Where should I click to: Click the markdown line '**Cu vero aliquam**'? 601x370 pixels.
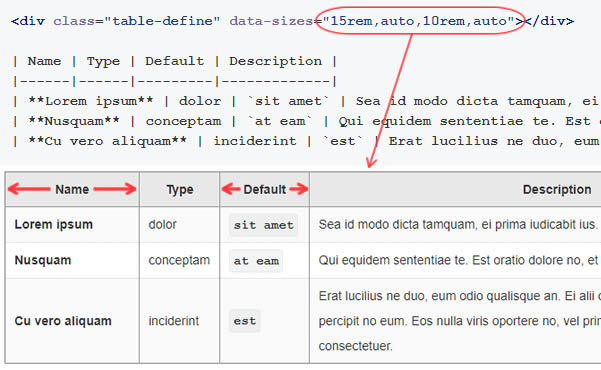306,141
